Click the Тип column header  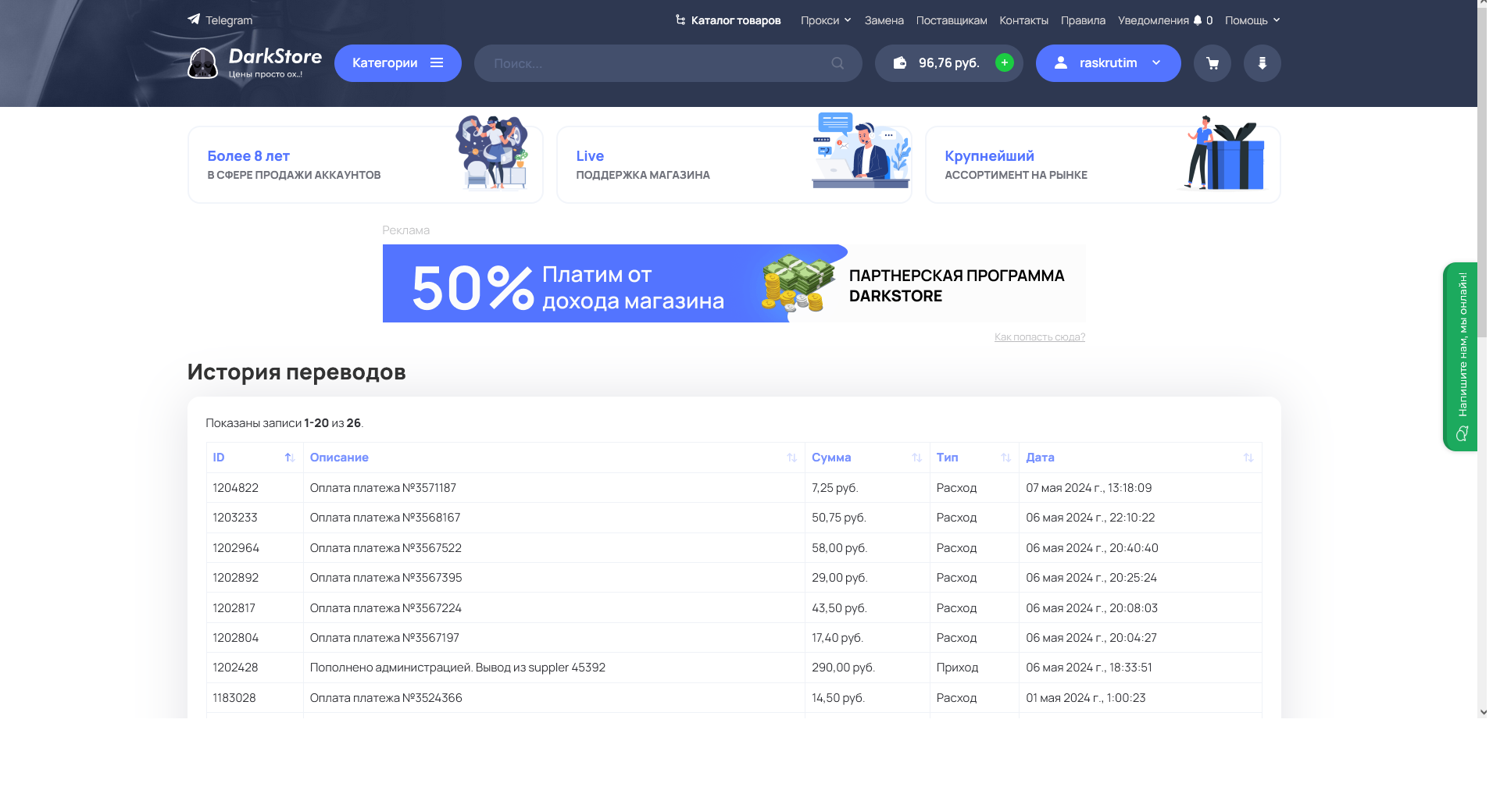tap(974, 458)
